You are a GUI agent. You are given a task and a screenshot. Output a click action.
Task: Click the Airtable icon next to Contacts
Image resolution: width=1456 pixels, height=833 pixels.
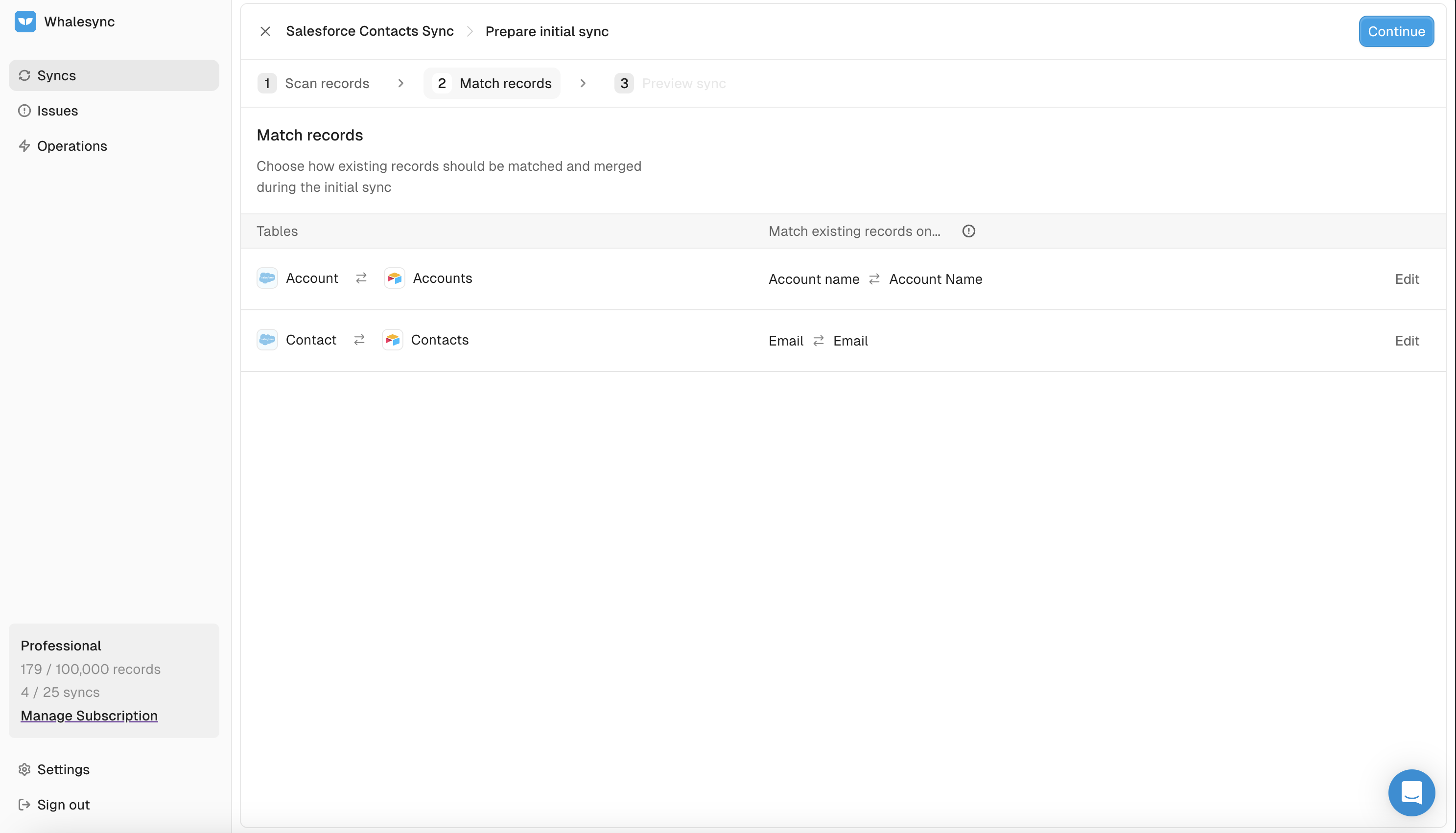click(393, 340)
